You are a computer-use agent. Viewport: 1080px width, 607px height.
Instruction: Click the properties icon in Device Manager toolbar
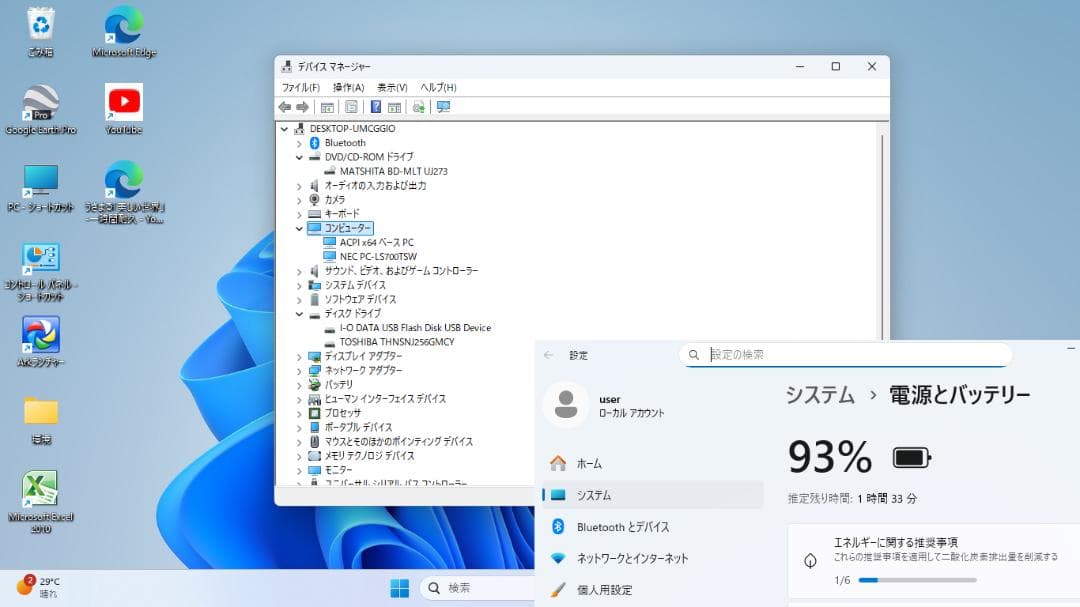[351, 106]
